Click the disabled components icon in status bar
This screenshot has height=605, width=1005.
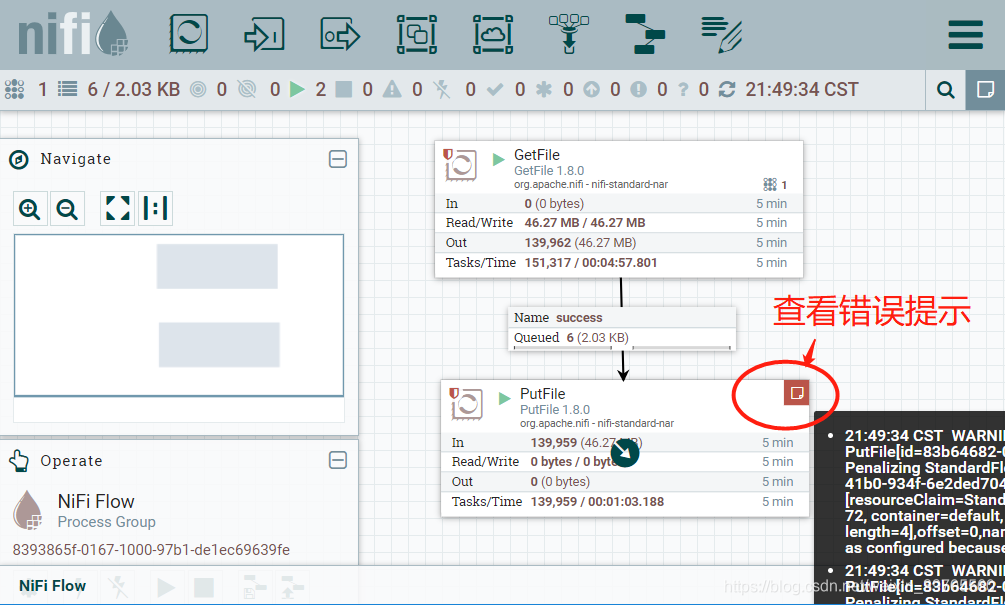pyautogui.click(x=442, y=89)
